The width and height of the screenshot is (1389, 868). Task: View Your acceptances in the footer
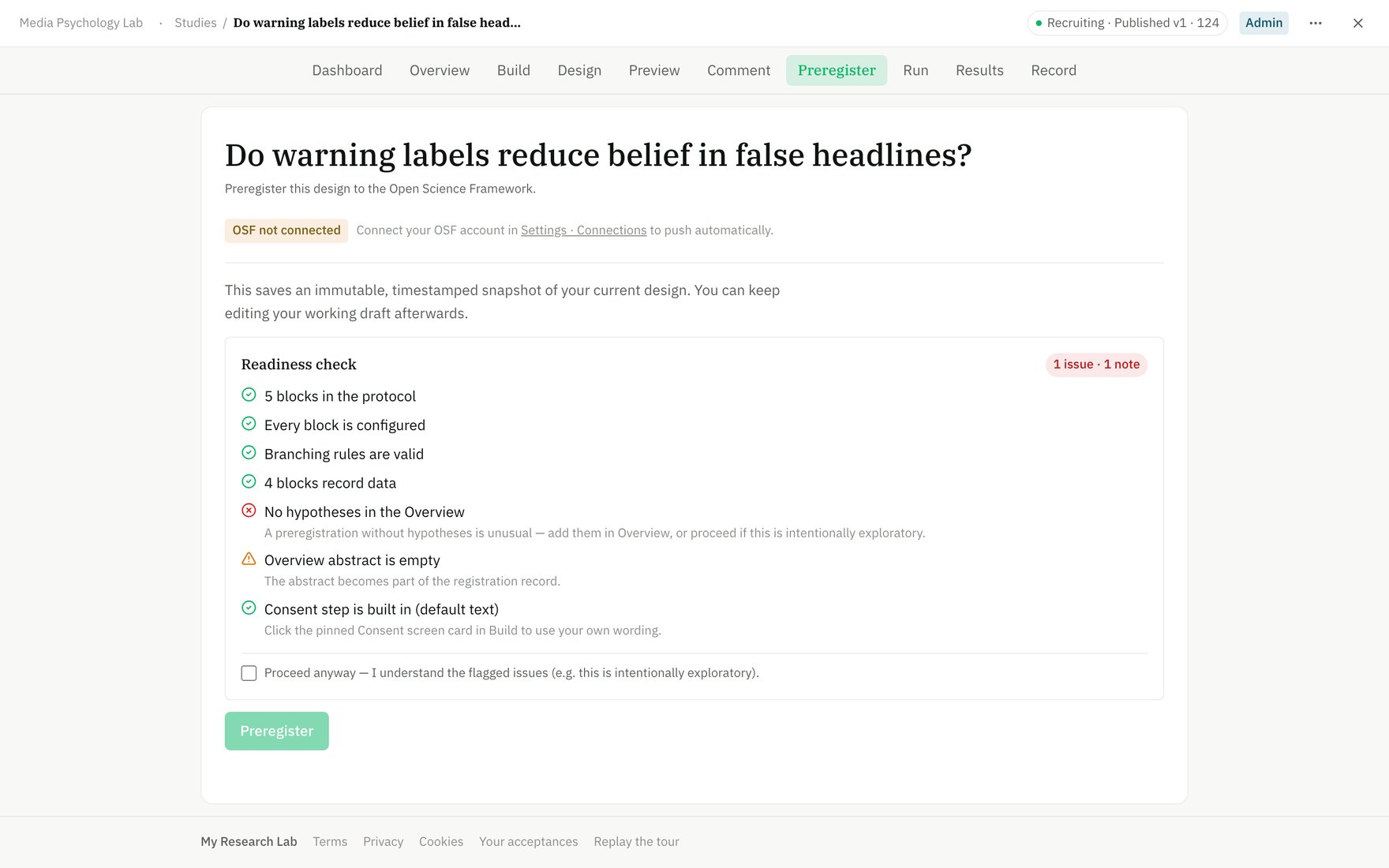pyautogui.click(x=529, y=842)
